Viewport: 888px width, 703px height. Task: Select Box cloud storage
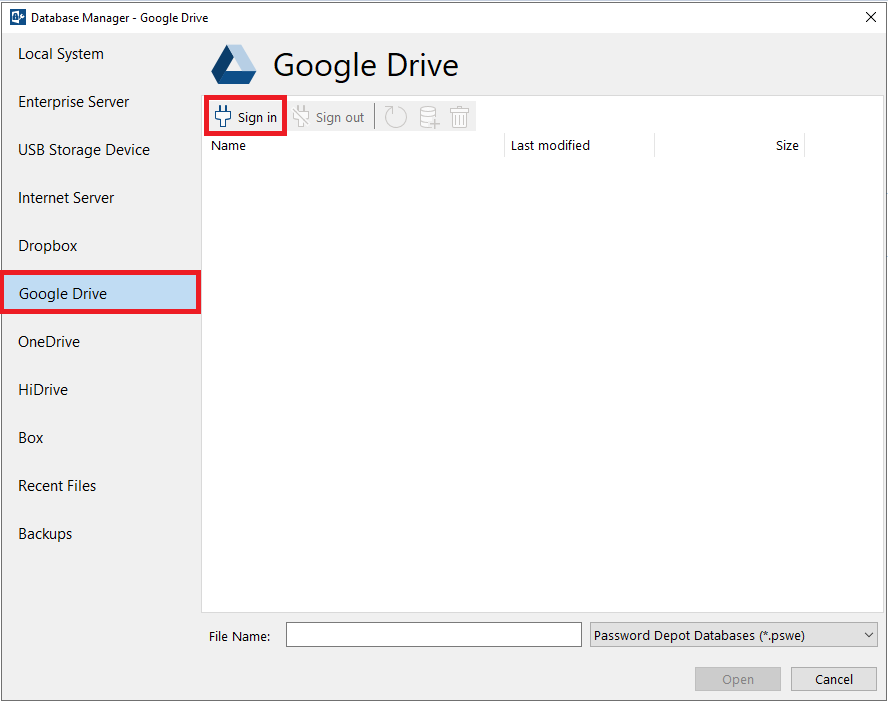coord(101,438)
